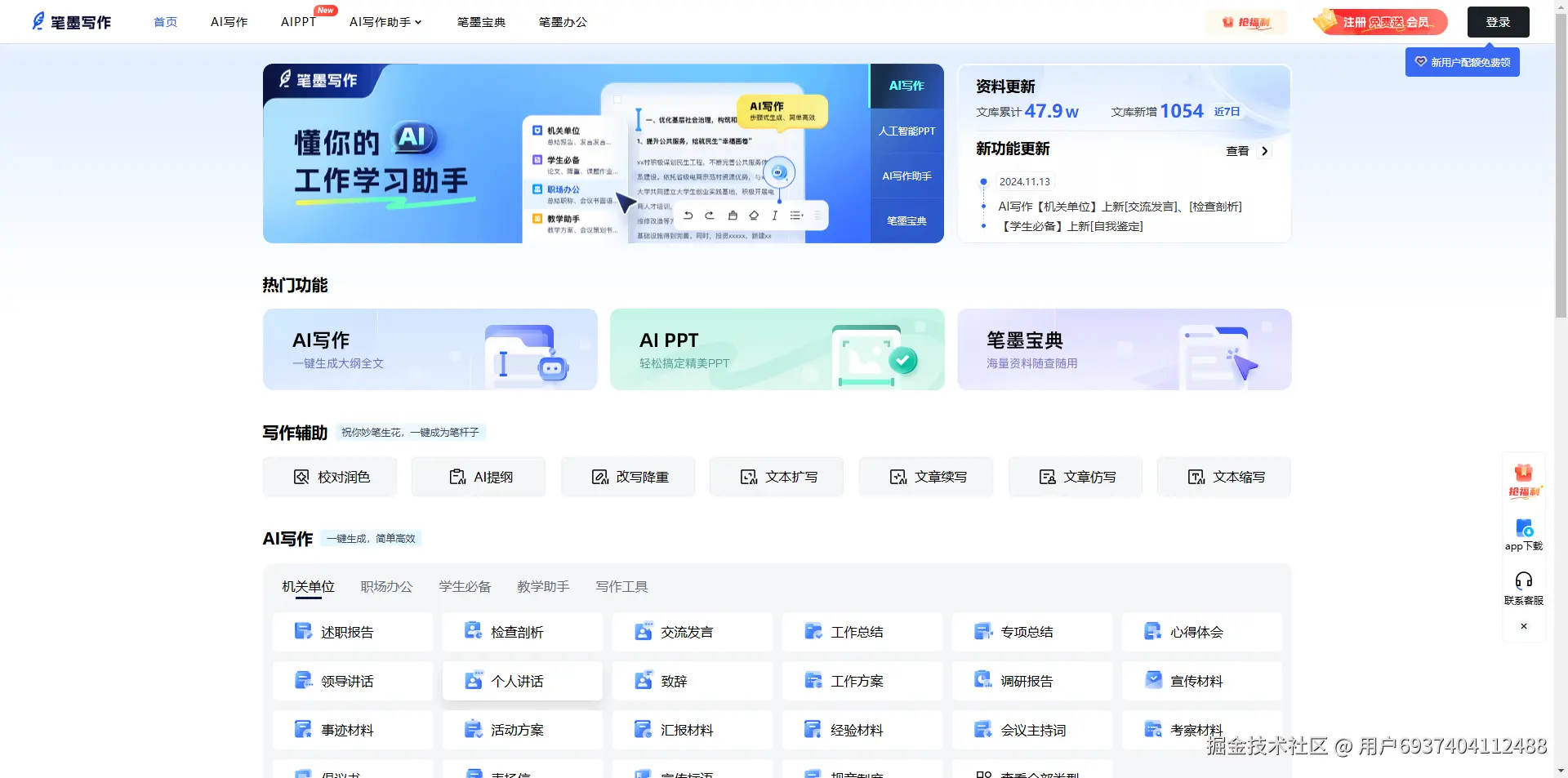Open the 文章续写 writing aid
The width and height of the screenshot is (1568, 778).
click(x=926, y=477)
